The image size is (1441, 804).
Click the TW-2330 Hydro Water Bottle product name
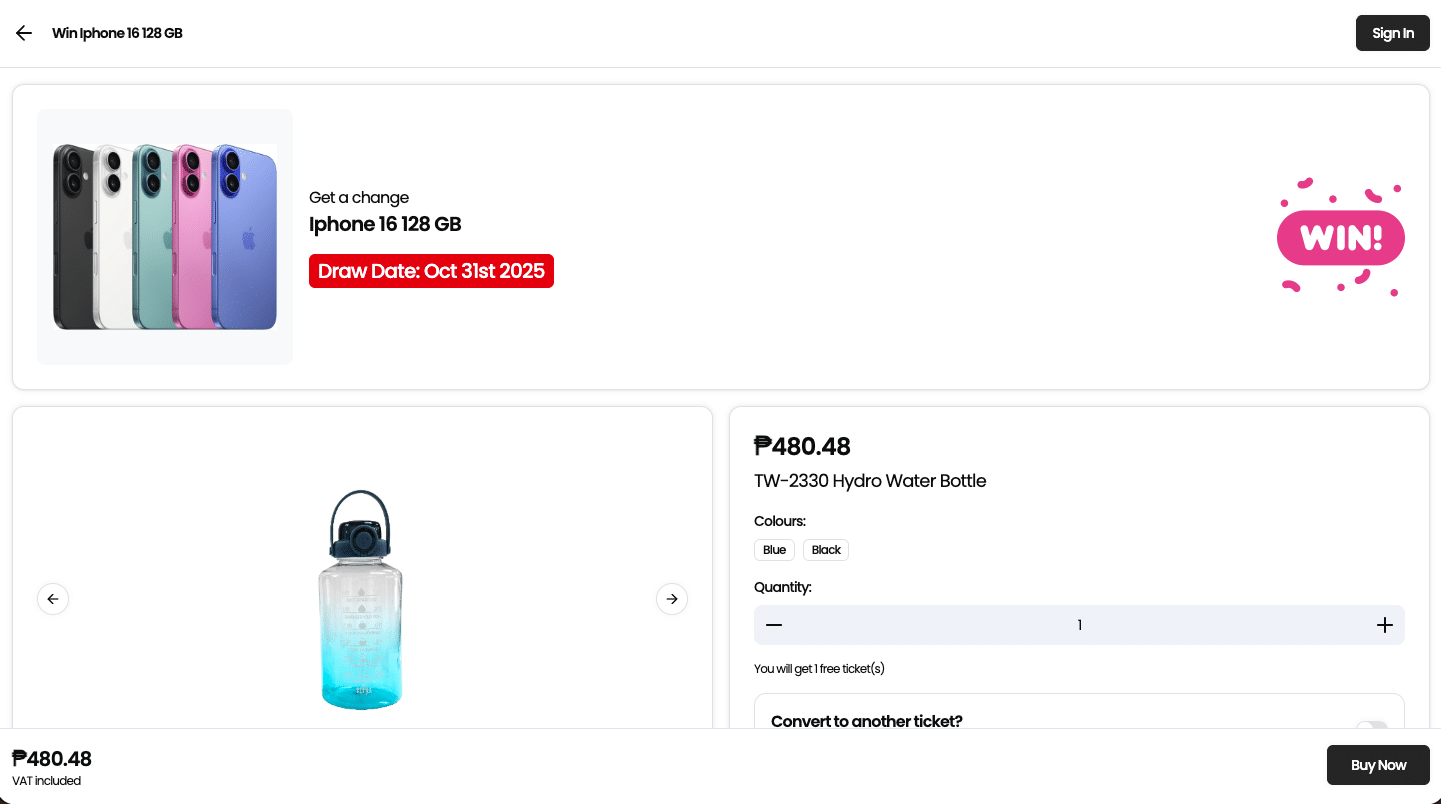click(x=870, y=481)
